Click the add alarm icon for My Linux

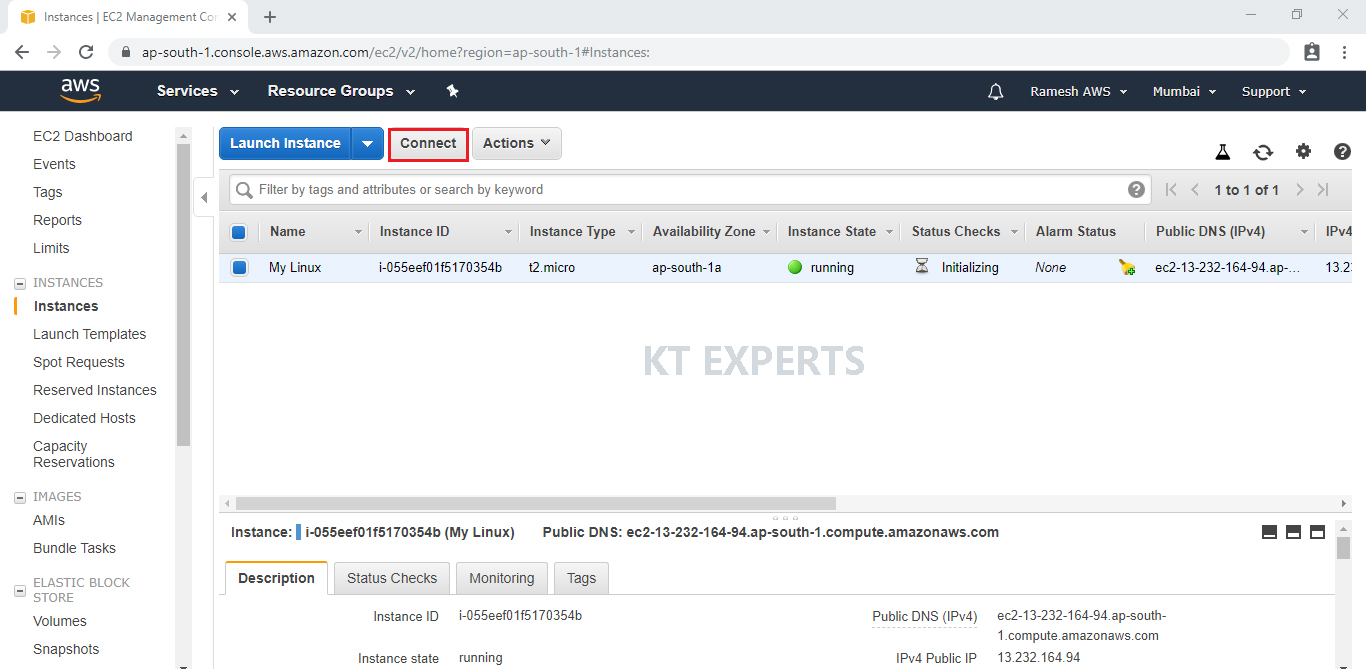pyautogui.click(x=1127, y=267)
